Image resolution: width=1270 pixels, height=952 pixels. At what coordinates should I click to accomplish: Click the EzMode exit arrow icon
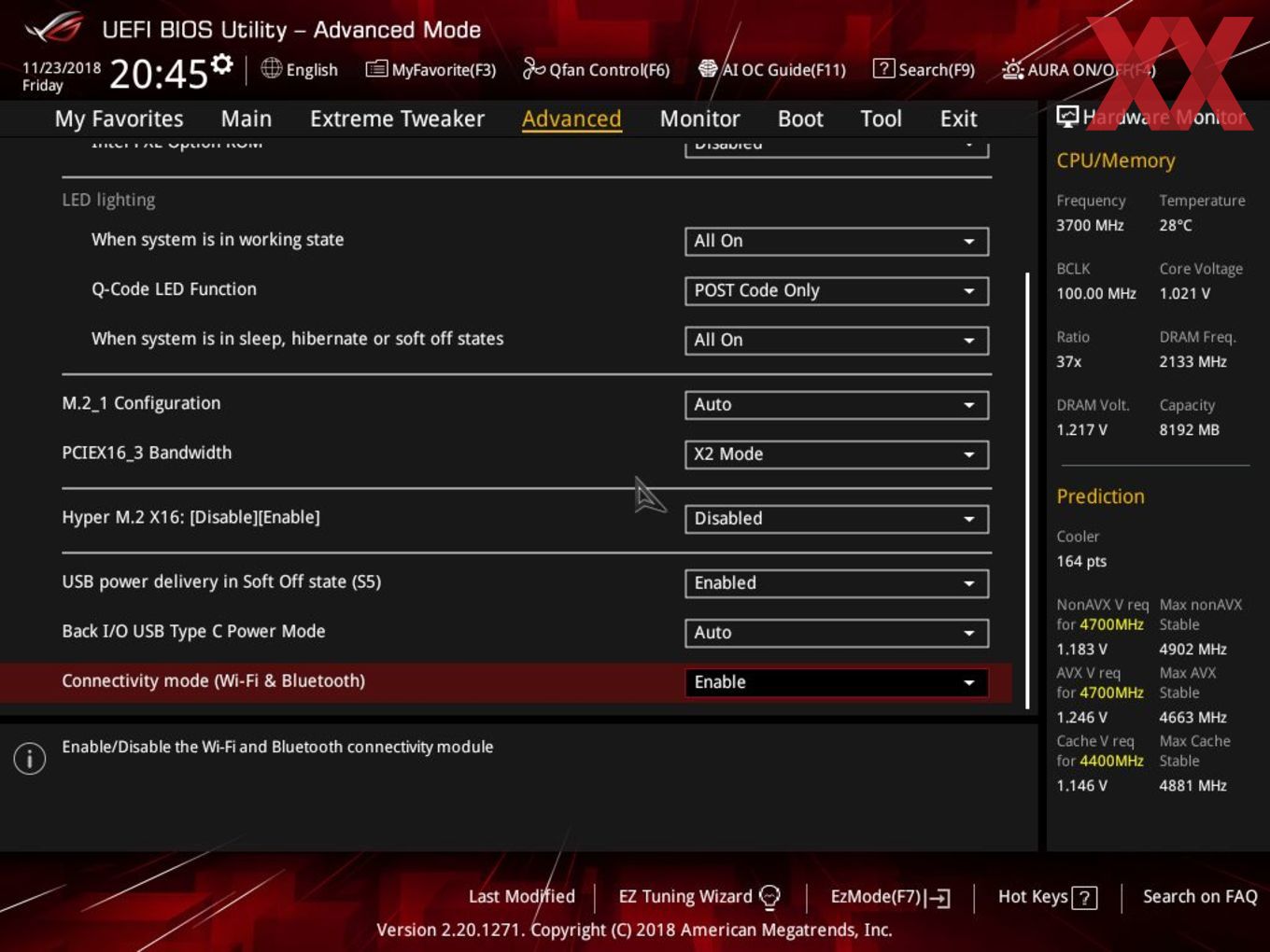click(938, 898)
